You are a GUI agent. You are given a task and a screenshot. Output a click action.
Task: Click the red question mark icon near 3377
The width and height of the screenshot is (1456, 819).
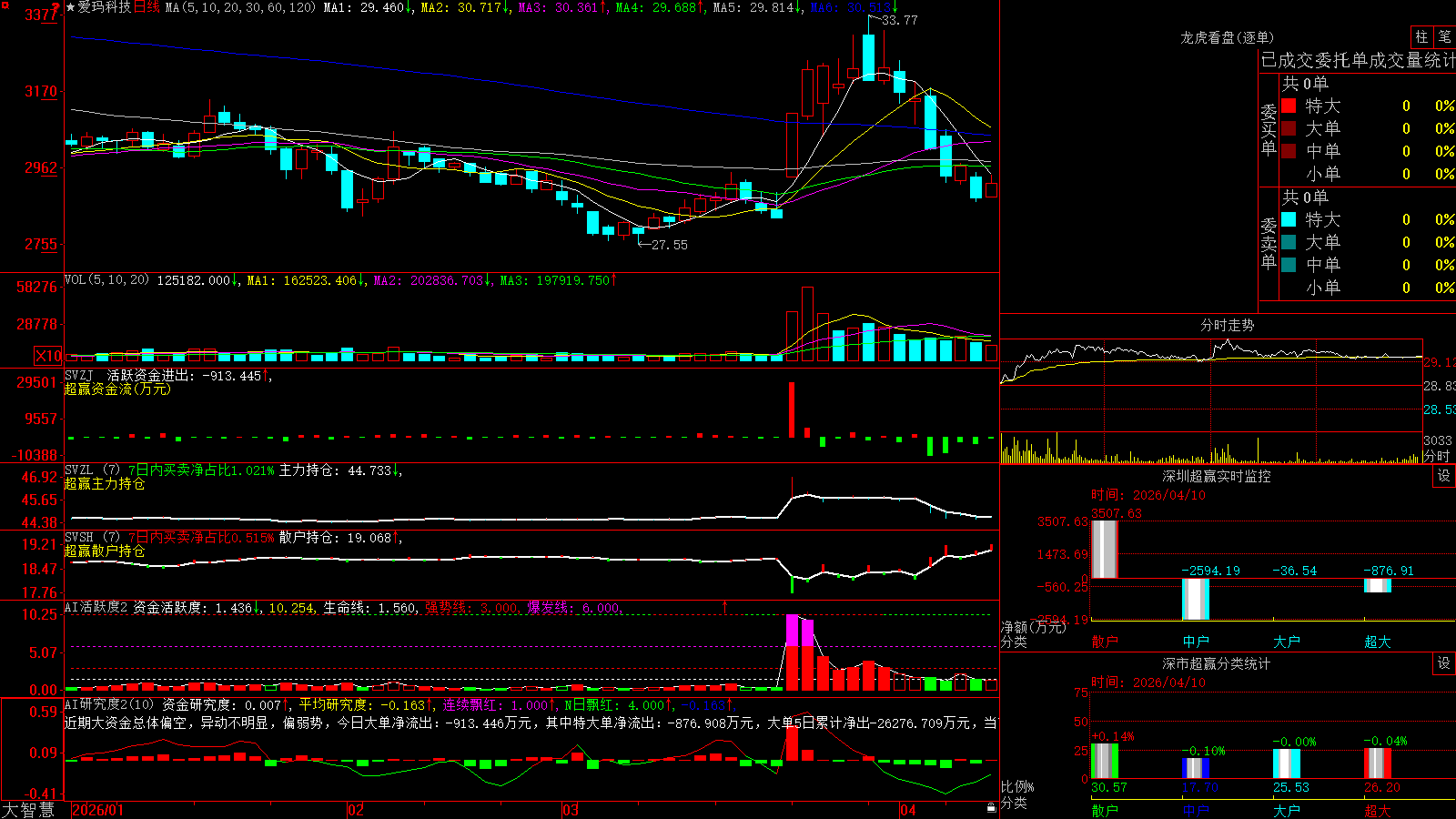point(56,7)
